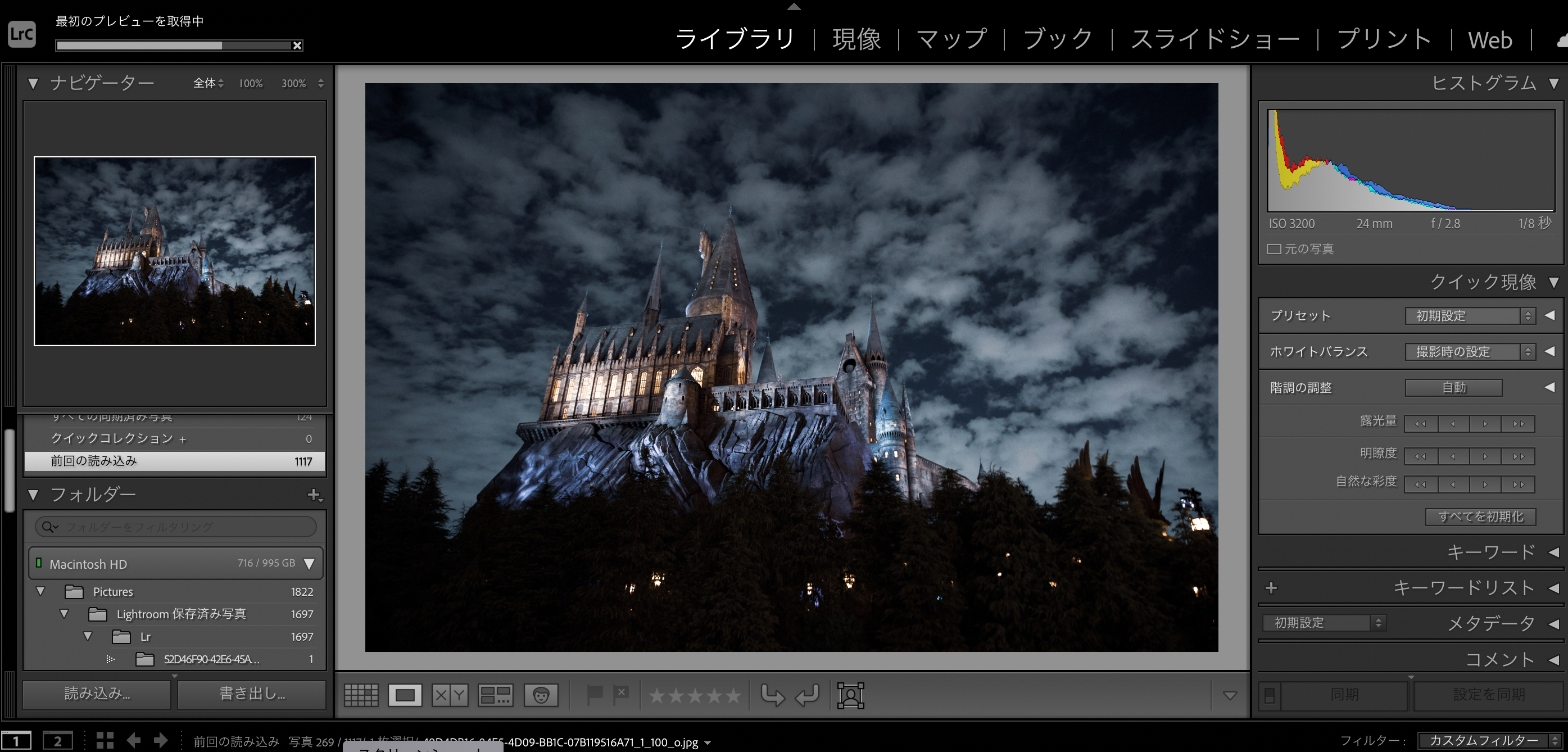The image size is (1568, 752).
Task: Open People face view icon
Action: tap(541, 695)
